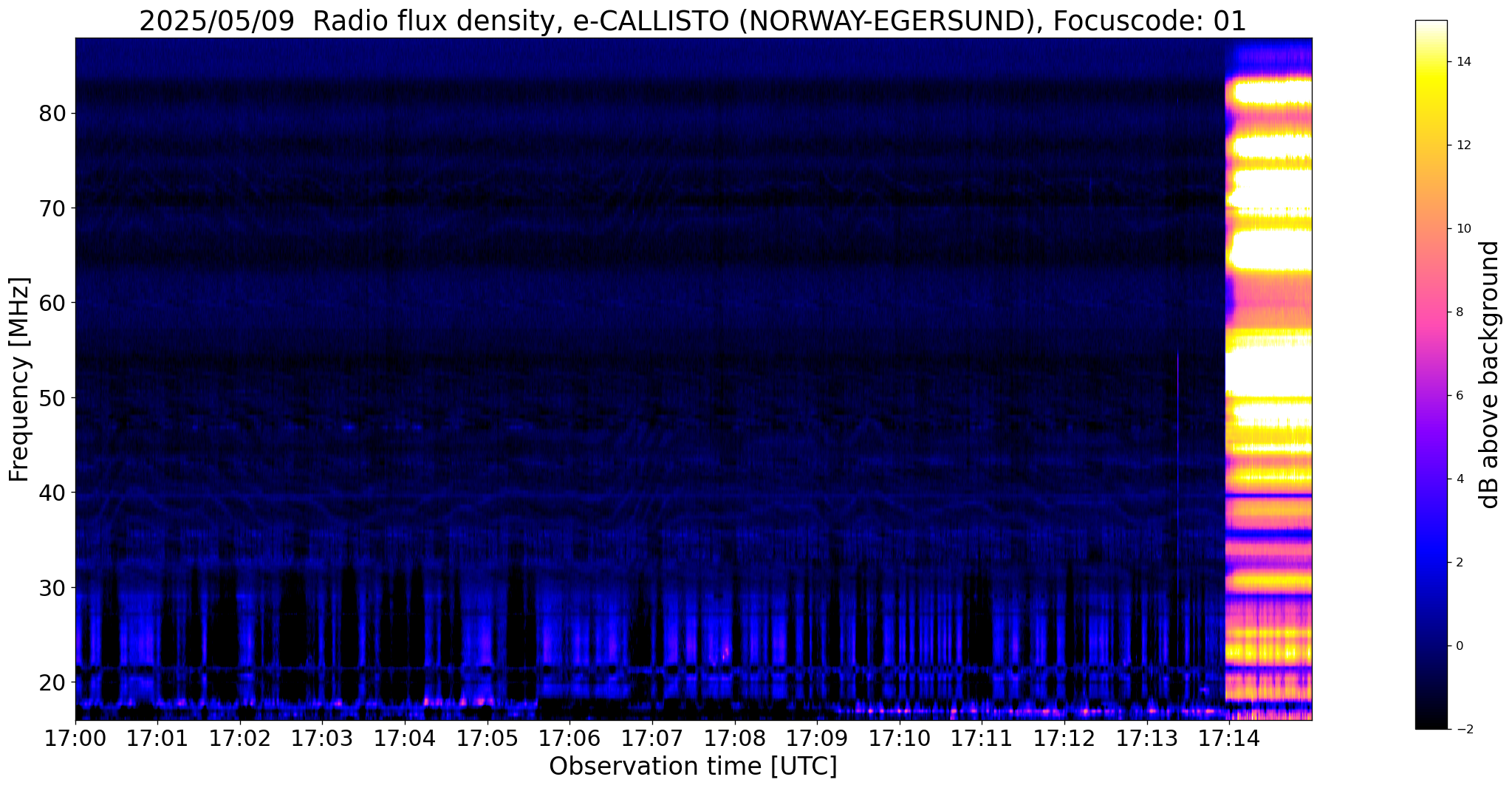
Task: Click the bright burst region after 17:14
Action: click(1268, 379)
